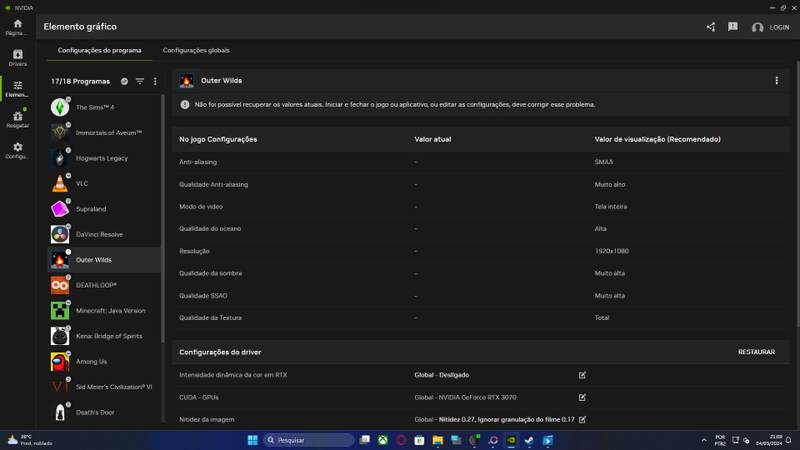Open File Explorer from taskbar
This screenshot has width=800, height=450.
(x=438, y=440)
